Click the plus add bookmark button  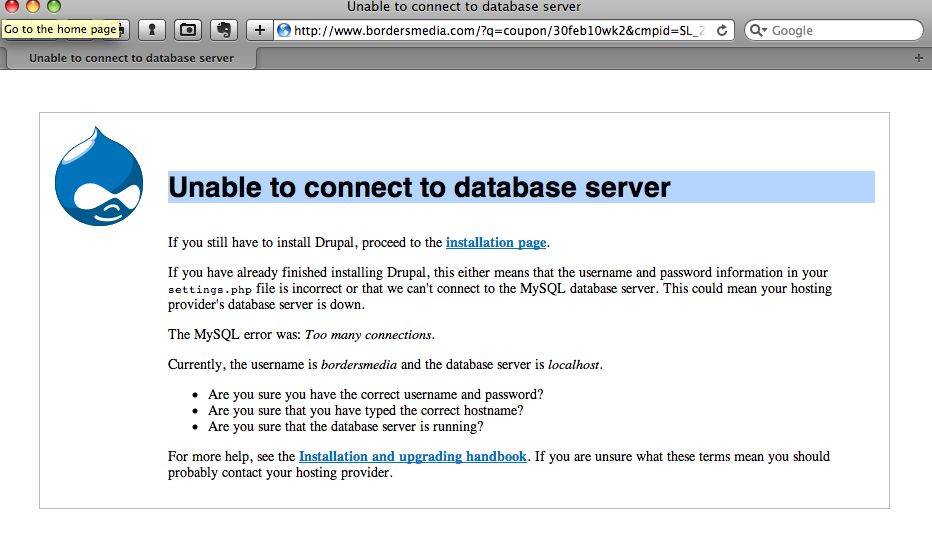(x=260, y=30)
